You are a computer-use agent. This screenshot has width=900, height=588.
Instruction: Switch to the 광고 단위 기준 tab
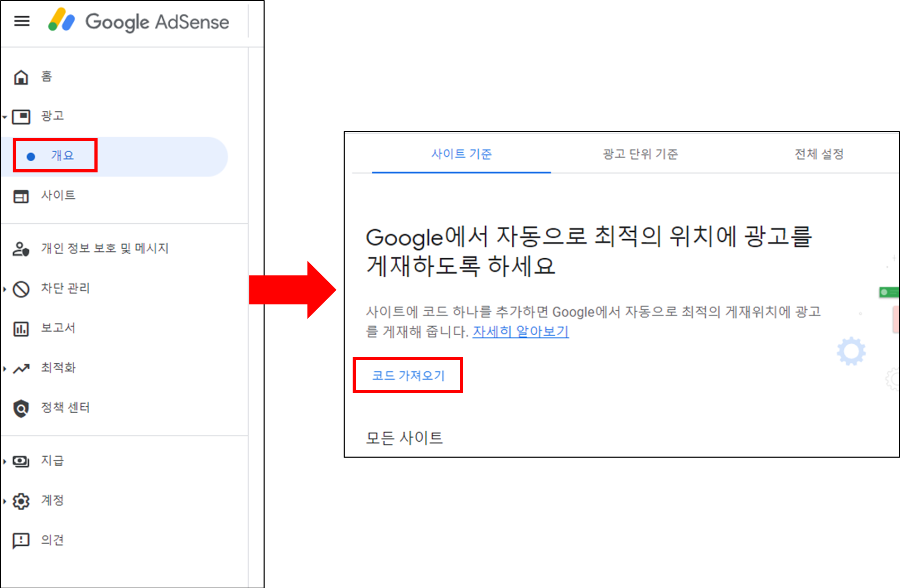pos(640,154)
